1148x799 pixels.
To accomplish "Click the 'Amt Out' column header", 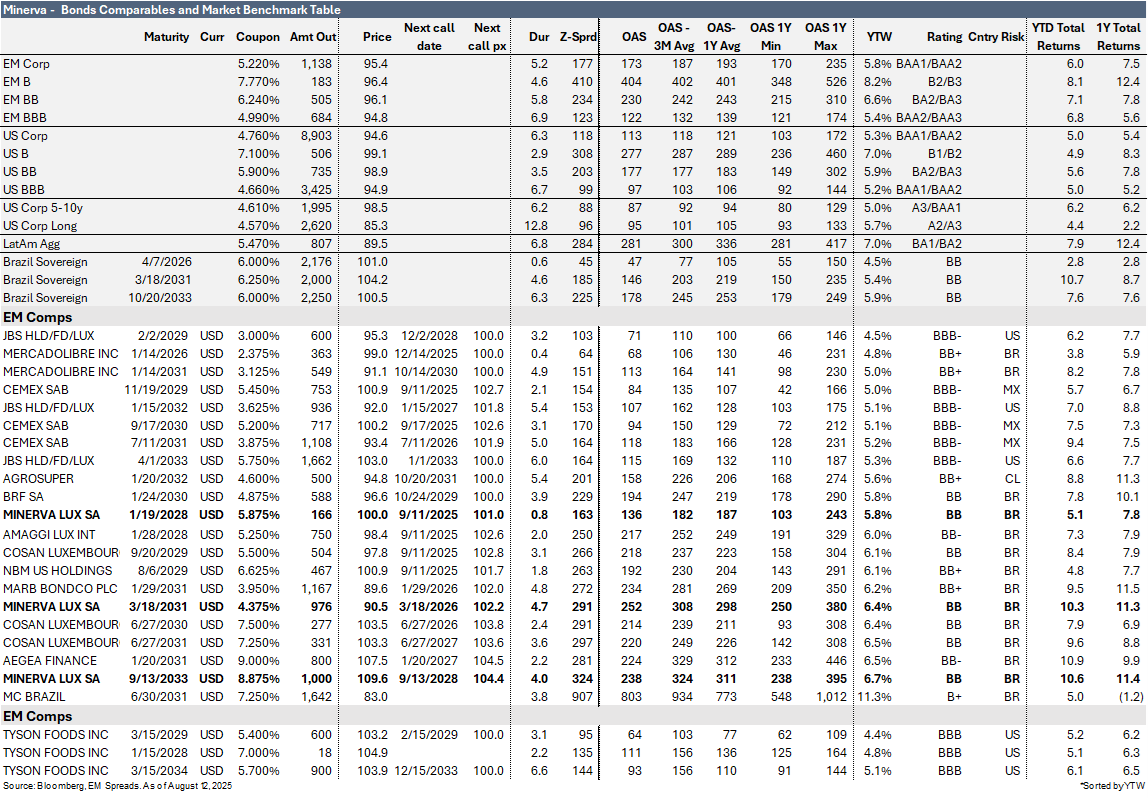I will click(x=313, y=37).
